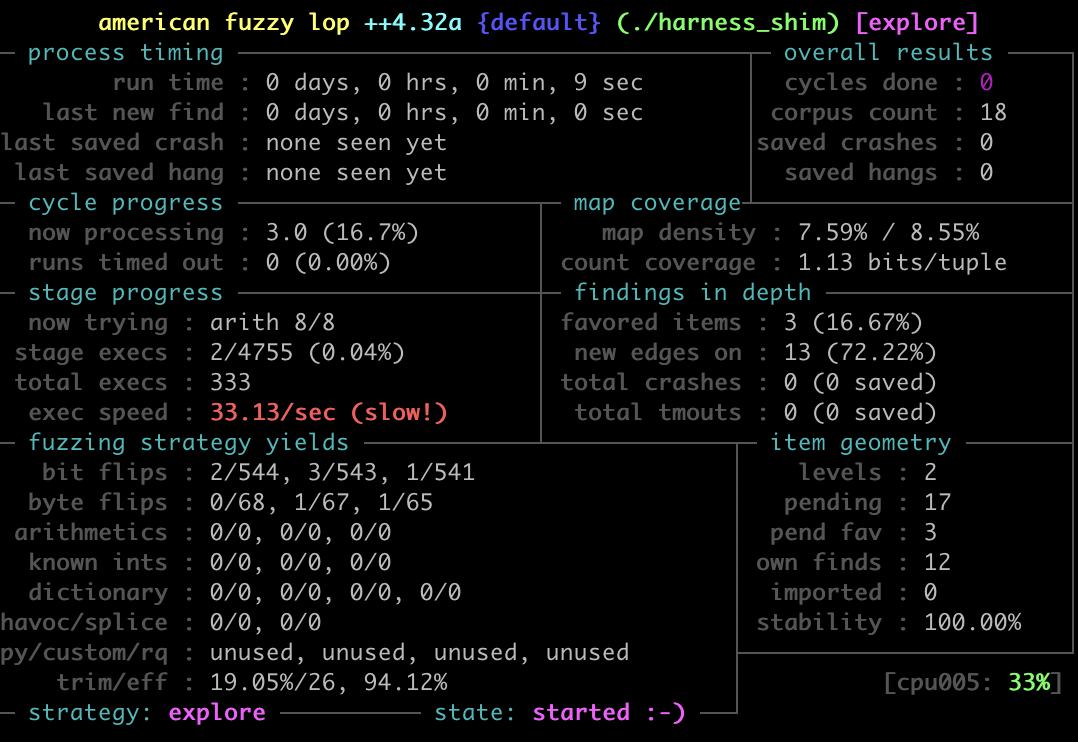Click runs timed out value "0 (0.00%)"
The height and width of the screenshot is (742, 1078).
click(328, 263)
